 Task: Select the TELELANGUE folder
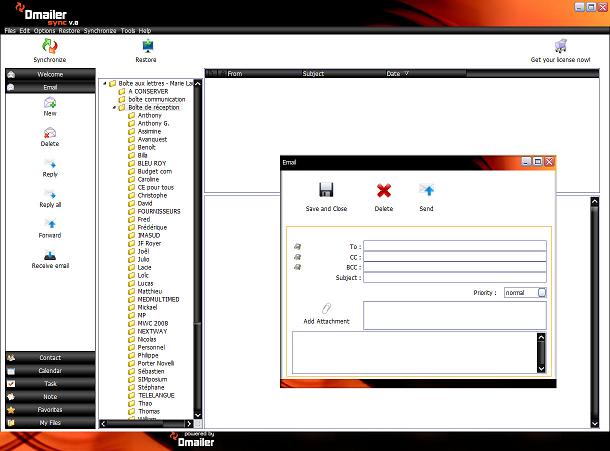pyautogui.click(x=156, y=395)
